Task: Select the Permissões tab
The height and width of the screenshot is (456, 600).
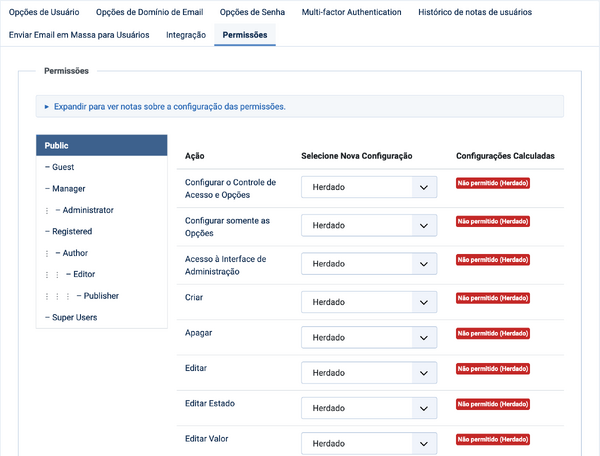Action: pyautogui.click(x=245, y=35)
